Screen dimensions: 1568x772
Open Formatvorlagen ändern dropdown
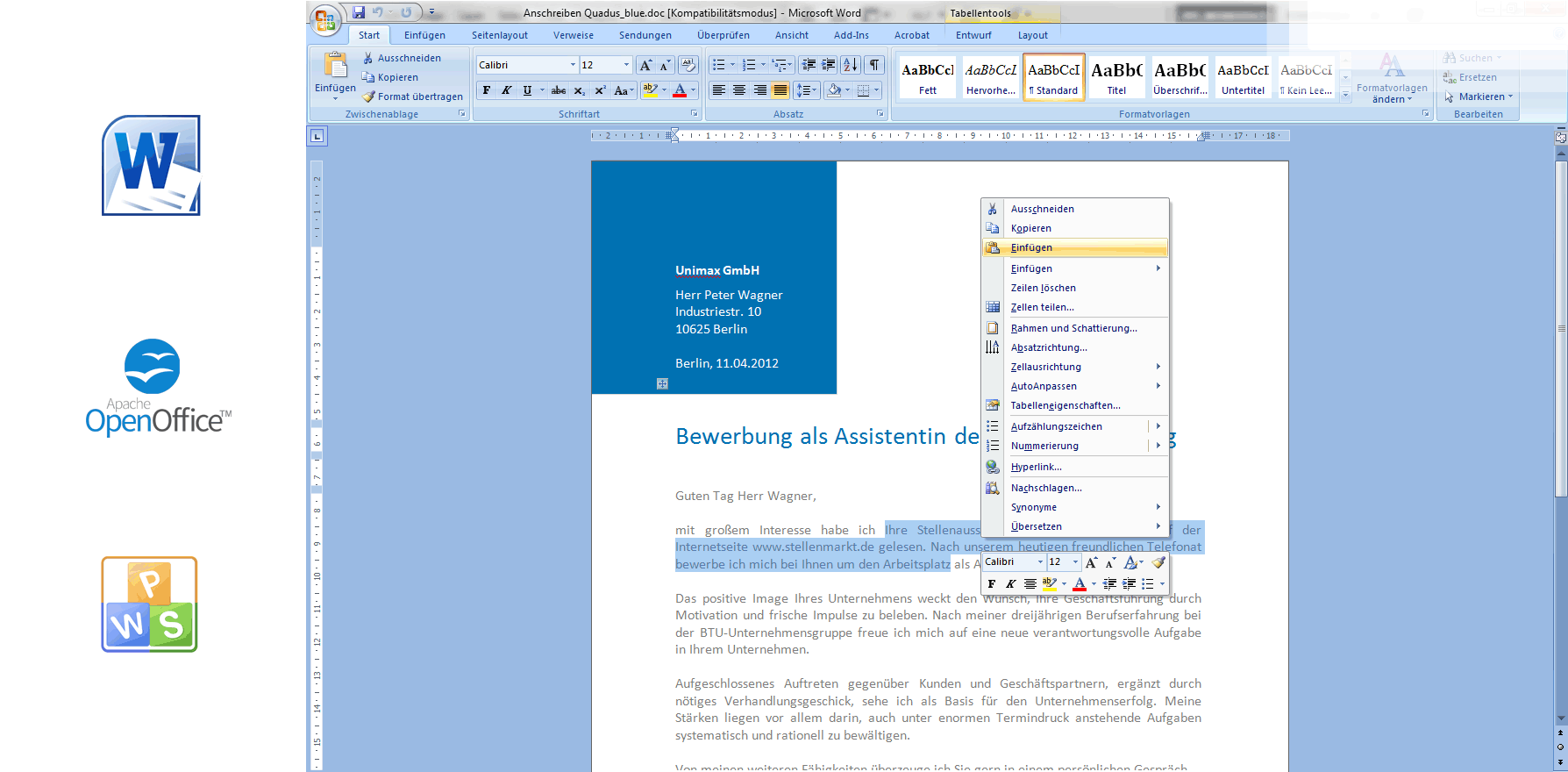pos(1392,77)
